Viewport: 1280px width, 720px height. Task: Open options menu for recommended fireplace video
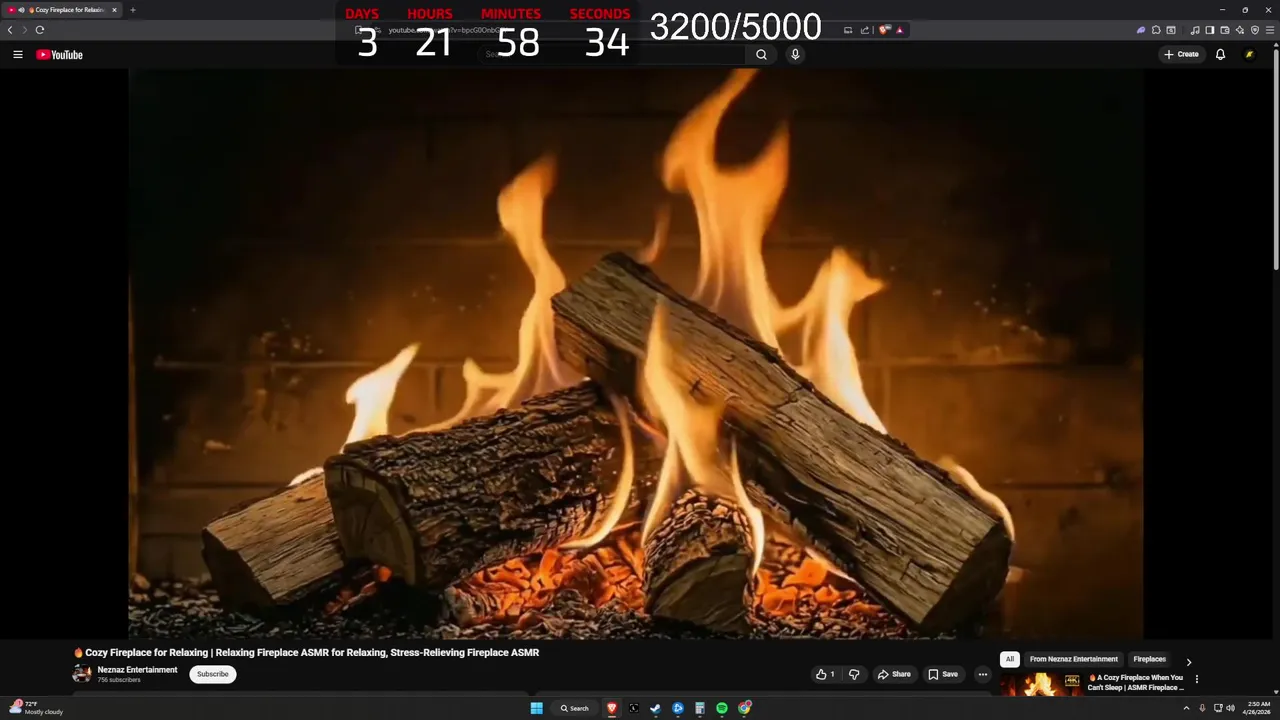click(x=1197, y=679)
